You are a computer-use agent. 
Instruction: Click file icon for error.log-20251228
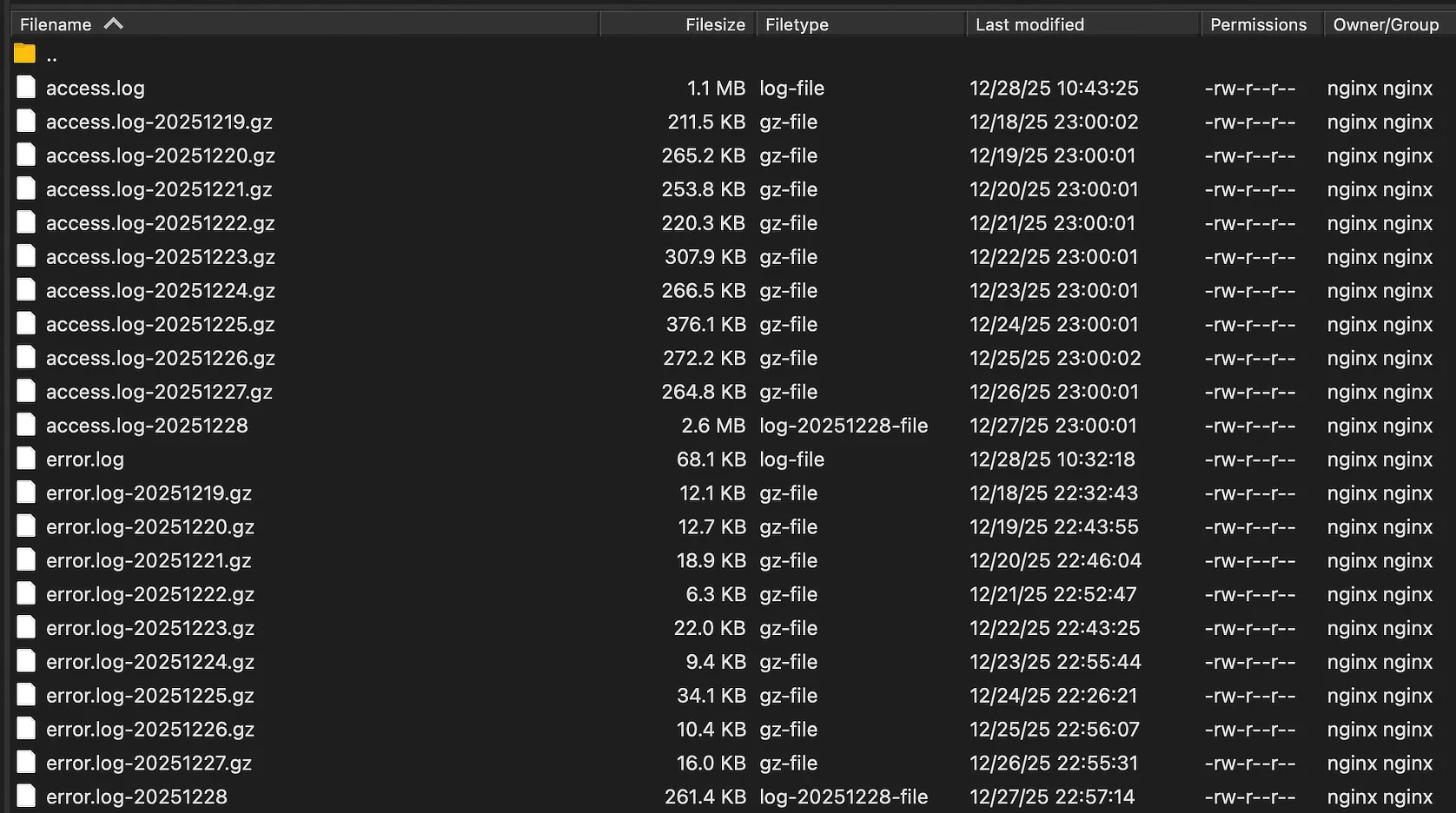pyautogui.click(x=26, y=796)
